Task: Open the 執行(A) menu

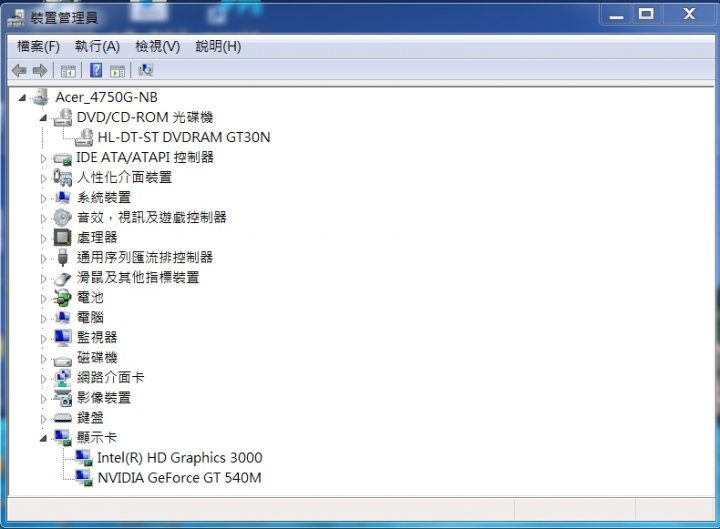Action: (97, 46)
